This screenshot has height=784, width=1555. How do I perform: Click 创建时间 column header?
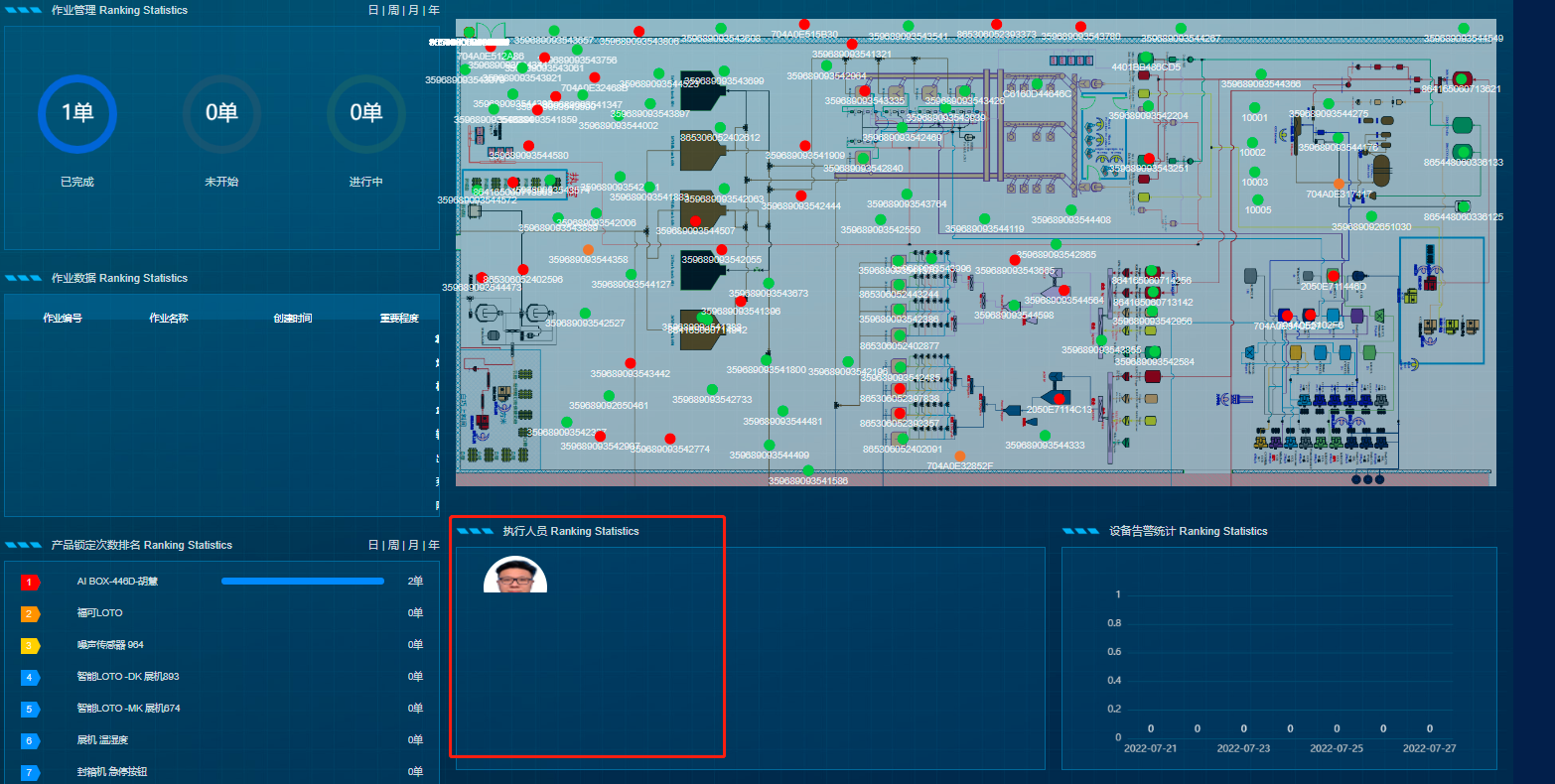click(293, 319)
